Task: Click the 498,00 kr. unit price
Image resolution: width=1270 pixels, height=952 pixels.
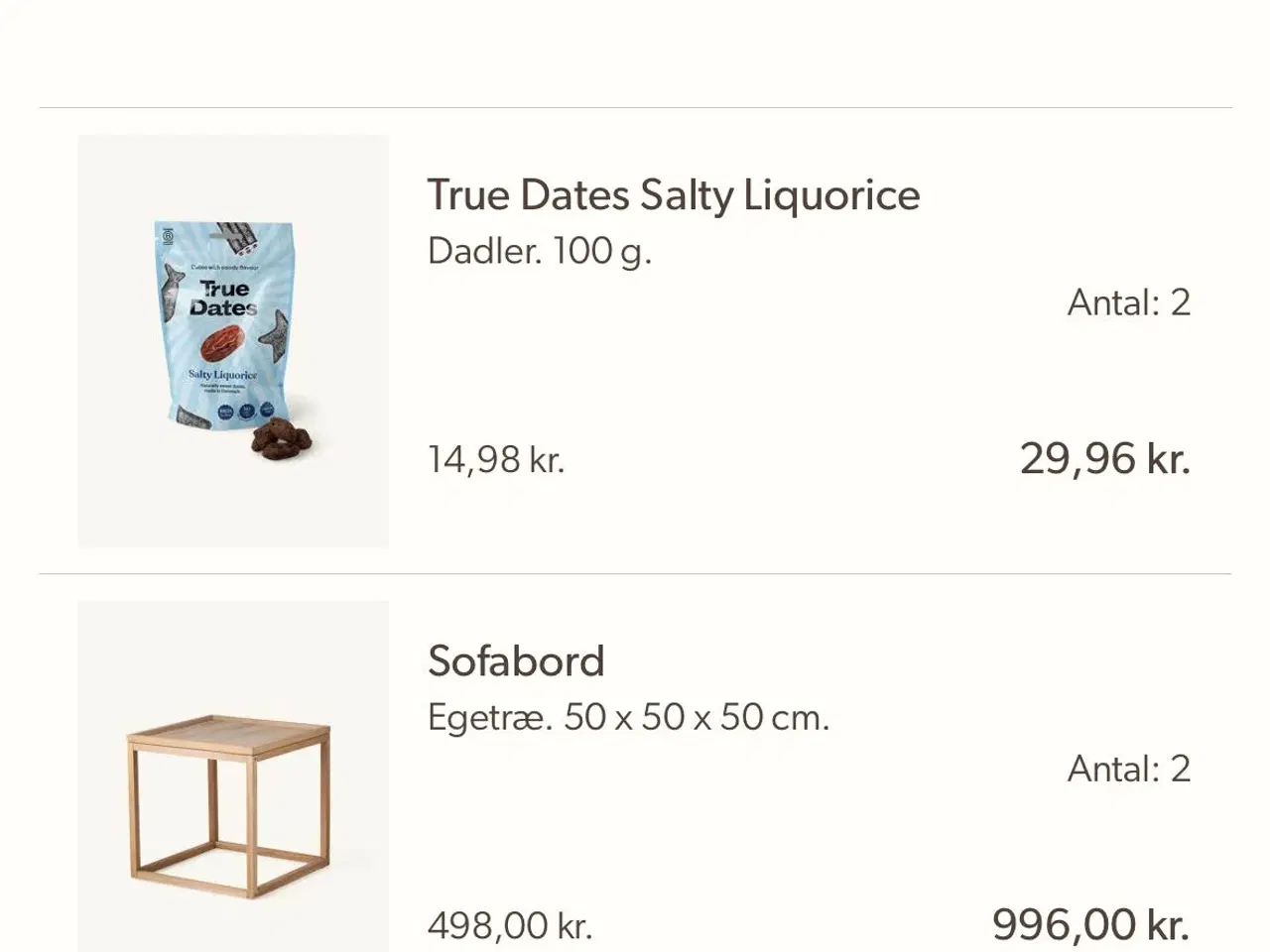Action: 510,925
